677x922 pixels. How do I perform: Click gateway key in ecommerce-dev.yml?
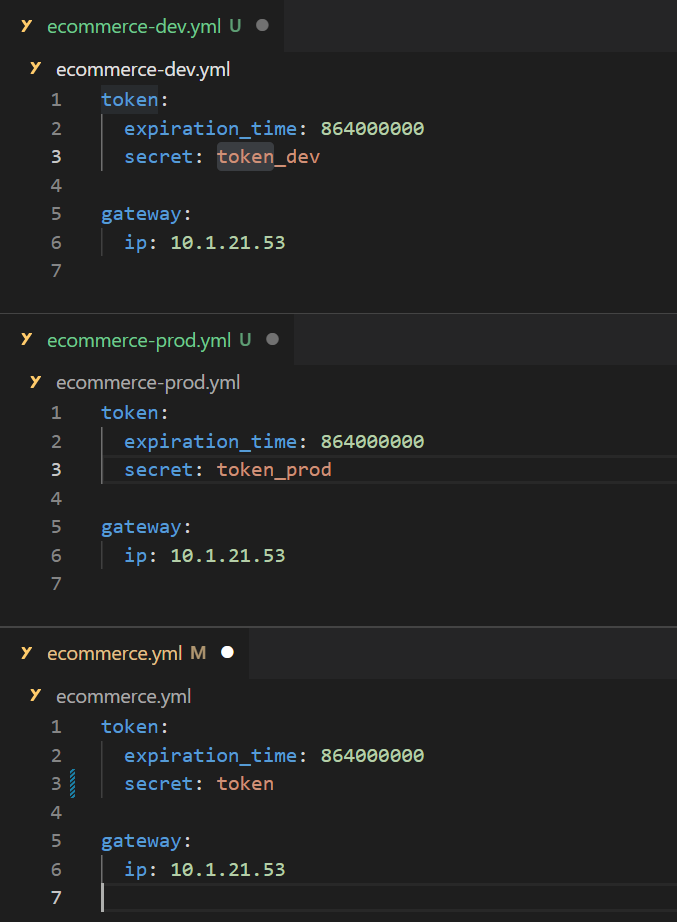pyautogui.click(x=141, y=214)
